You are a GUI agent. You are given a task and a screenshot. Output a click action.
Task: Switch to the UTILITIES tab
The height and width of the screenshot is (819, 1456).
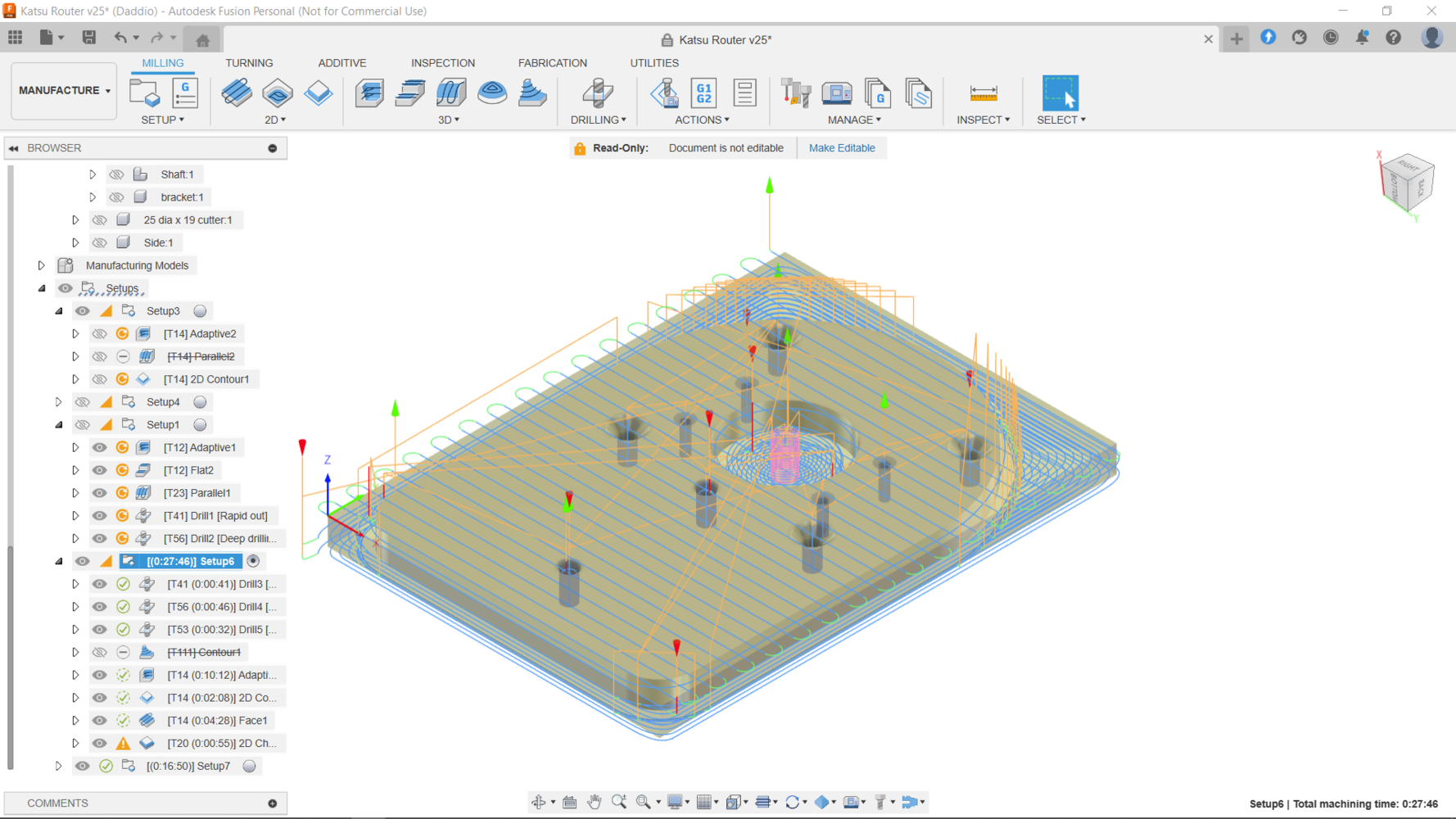pos(654,63)
